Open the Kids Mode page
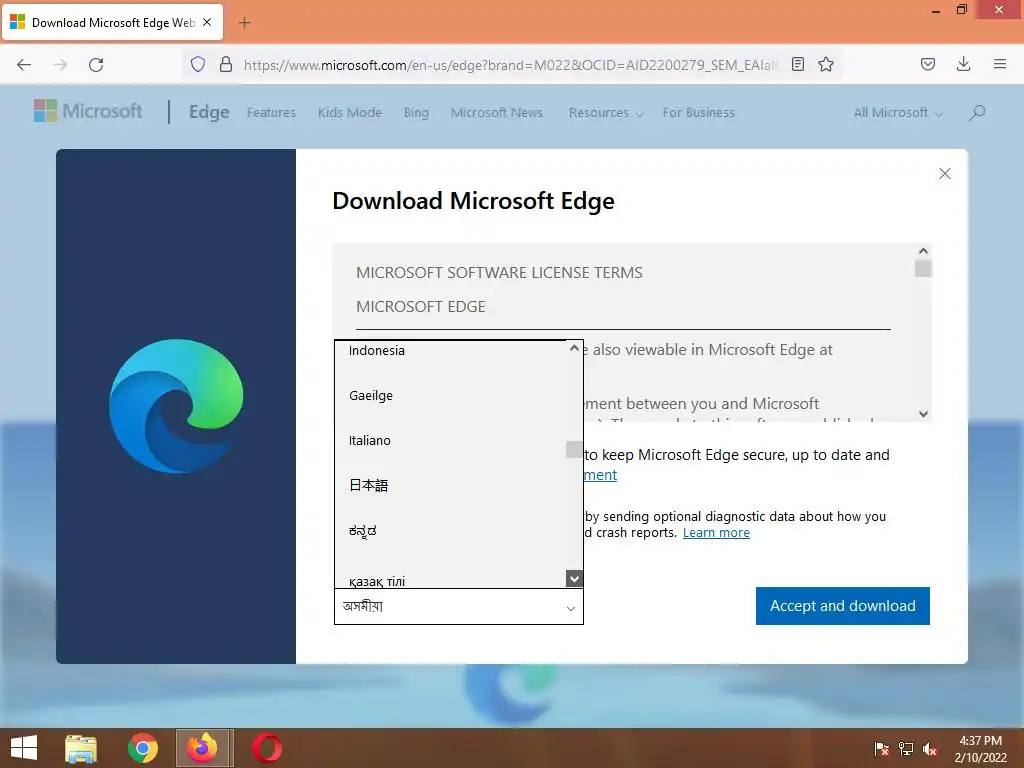This screenshot has height=768, width=1024. coord(349,112)
